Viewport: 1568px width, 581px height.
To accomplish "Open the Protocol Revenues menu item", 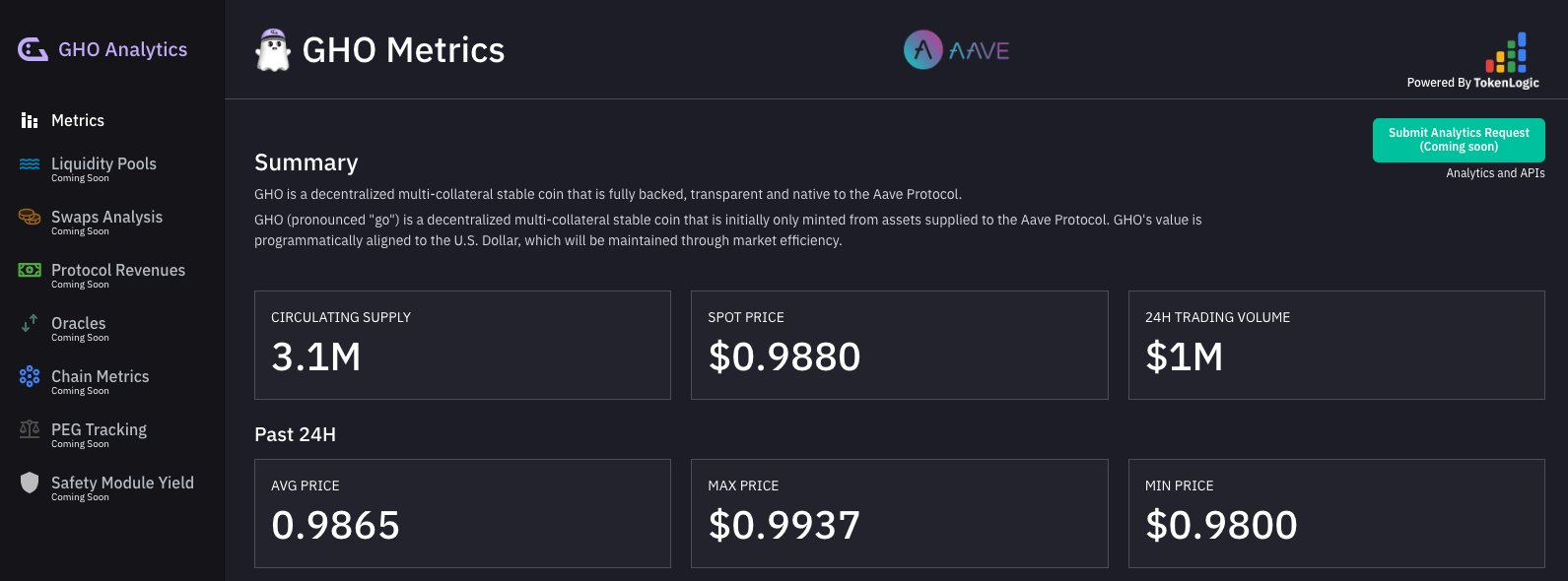I will 118,275.
